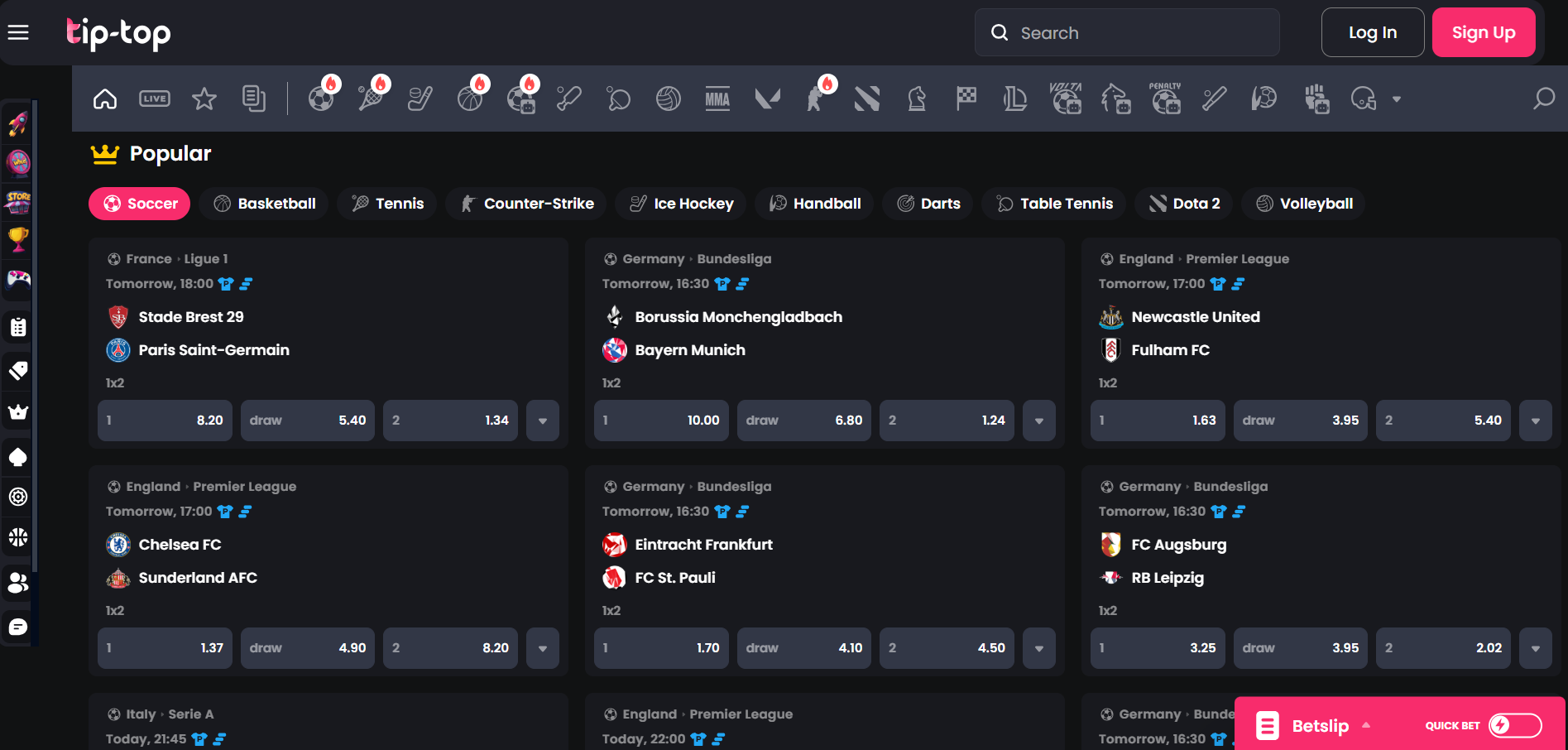Open the spade casino sidebar icon
The width and height of the screenshot is (1568, 750).
pyautogui.click(x=18, y=457)
